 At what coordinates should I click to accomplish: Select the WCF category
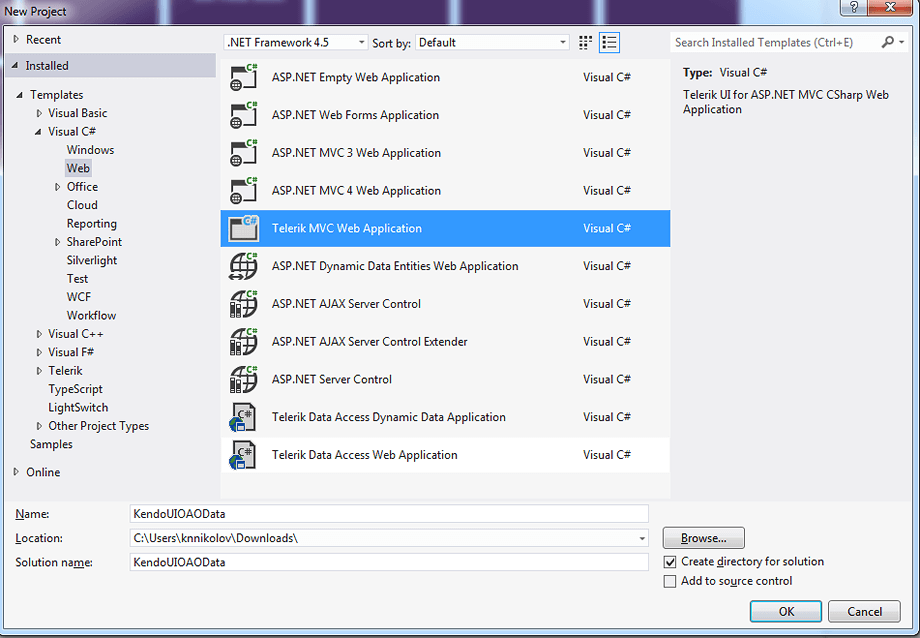click(x=79, y=297)
